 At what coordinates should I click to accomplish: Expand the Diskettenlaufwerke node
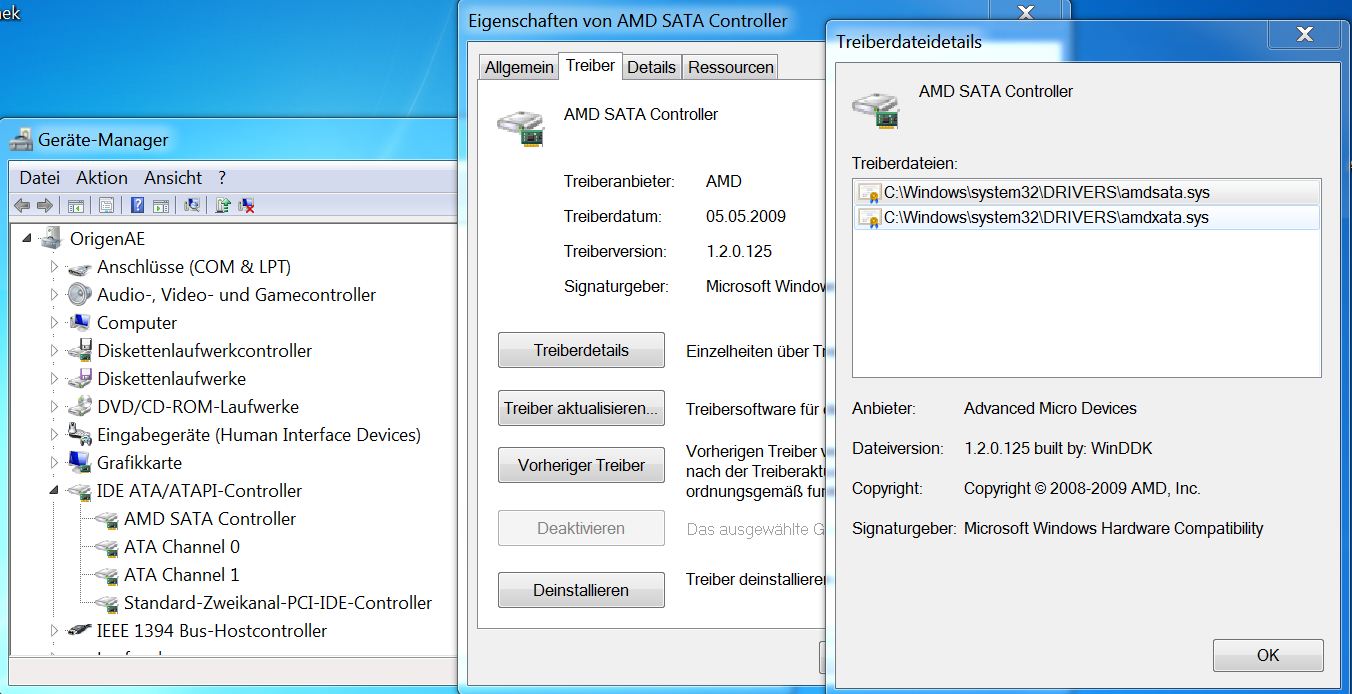[55, 379]
